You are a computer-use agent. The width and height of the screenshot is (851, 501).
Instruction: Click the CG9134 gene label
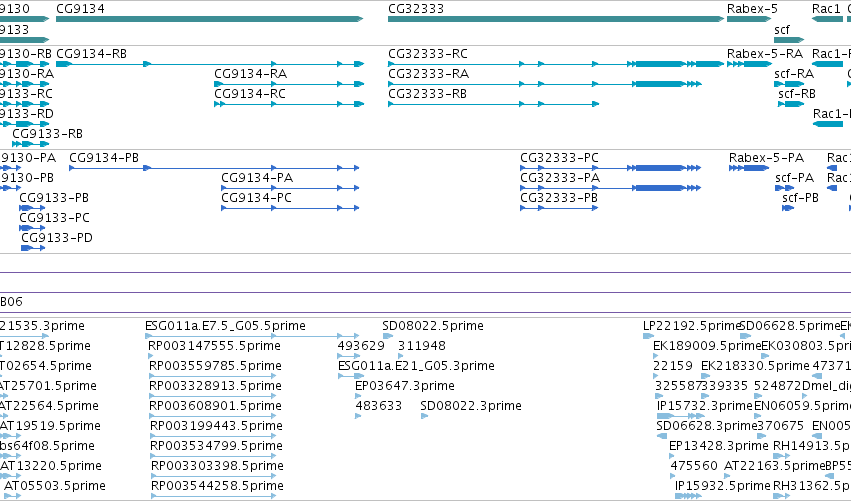(80, 9)
